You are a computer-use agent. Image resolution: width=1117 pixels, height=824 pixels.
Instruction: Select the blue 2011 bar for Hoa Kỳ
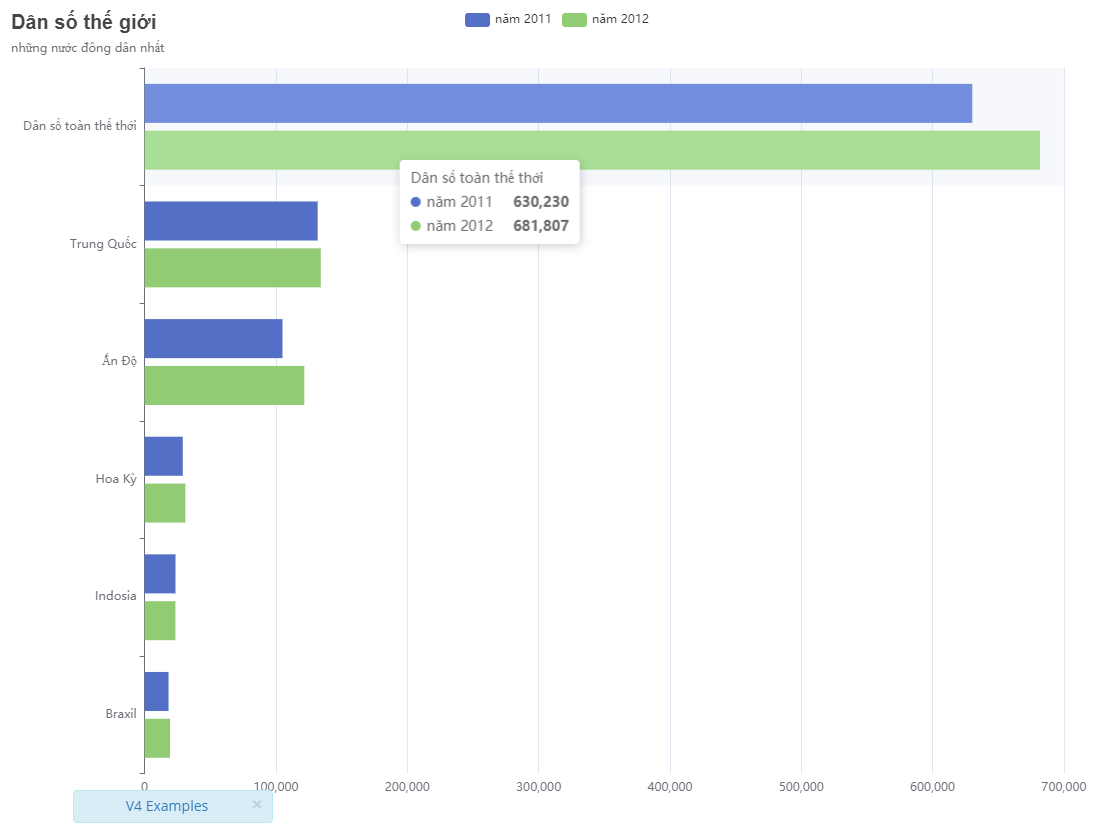[163, 456]
